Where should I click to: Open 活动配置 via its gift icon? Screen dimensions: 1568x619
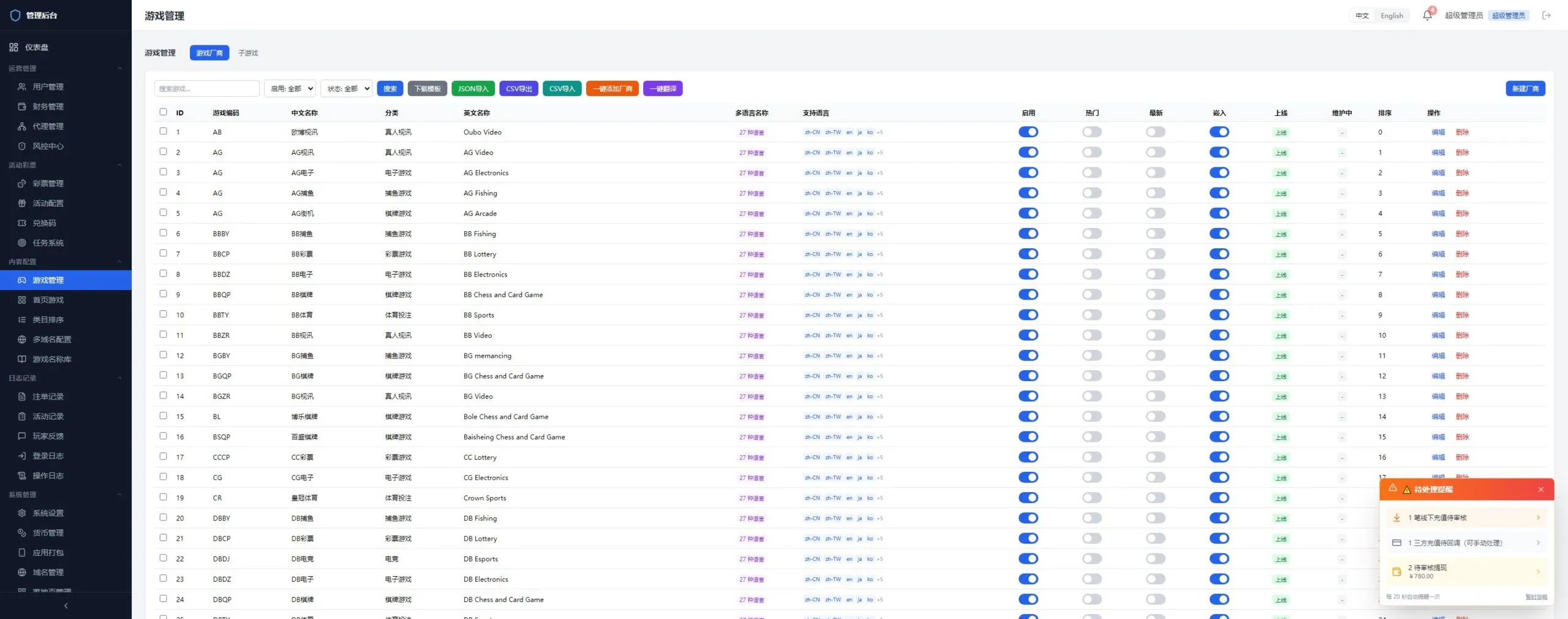coord(22,203)
